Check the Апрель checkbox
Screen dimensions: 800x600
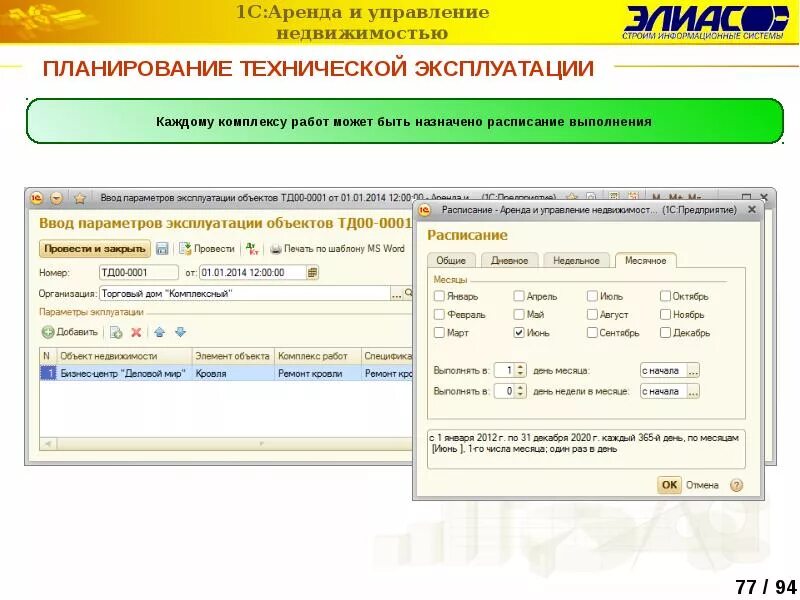(518, 296)
